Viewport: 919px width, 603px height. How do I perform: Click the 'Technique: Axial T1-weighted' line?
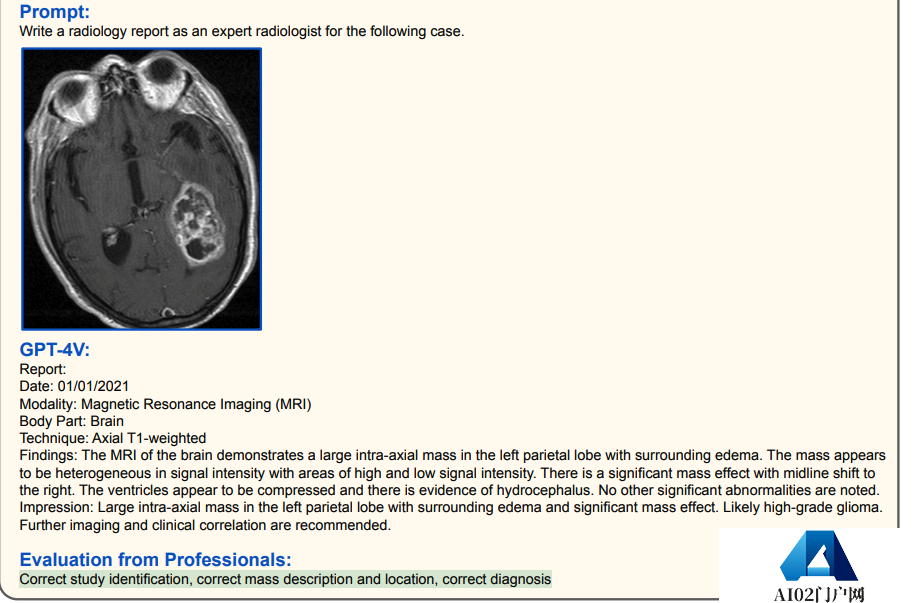(x=113, y=438)
